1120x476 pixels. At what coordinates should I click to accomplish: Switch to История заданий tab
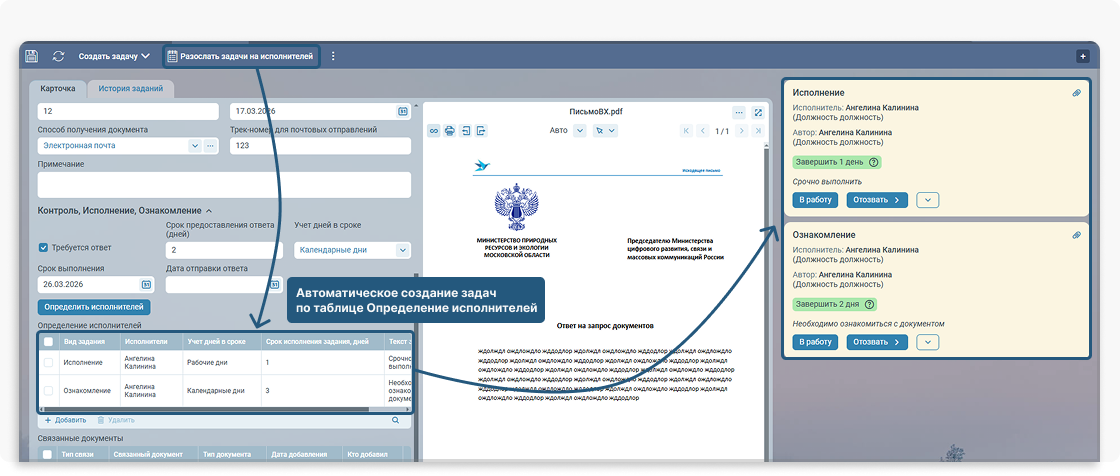tap(131, 88)
